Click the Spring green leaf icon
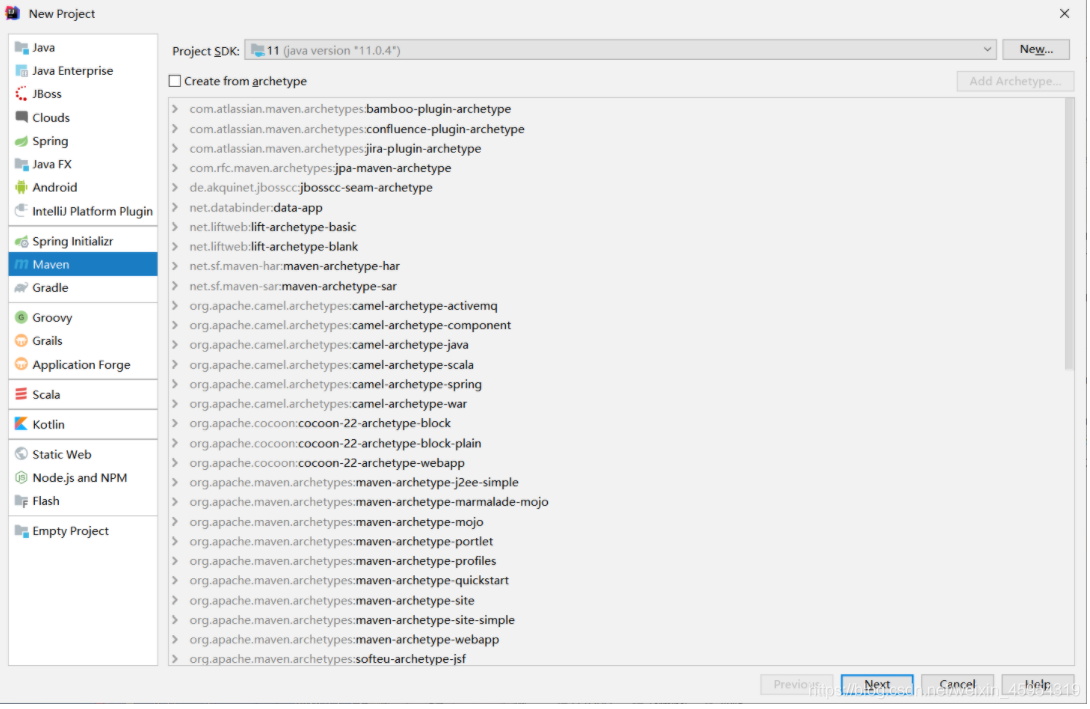This screenshot has height=709, width=1090. point(22,141)
